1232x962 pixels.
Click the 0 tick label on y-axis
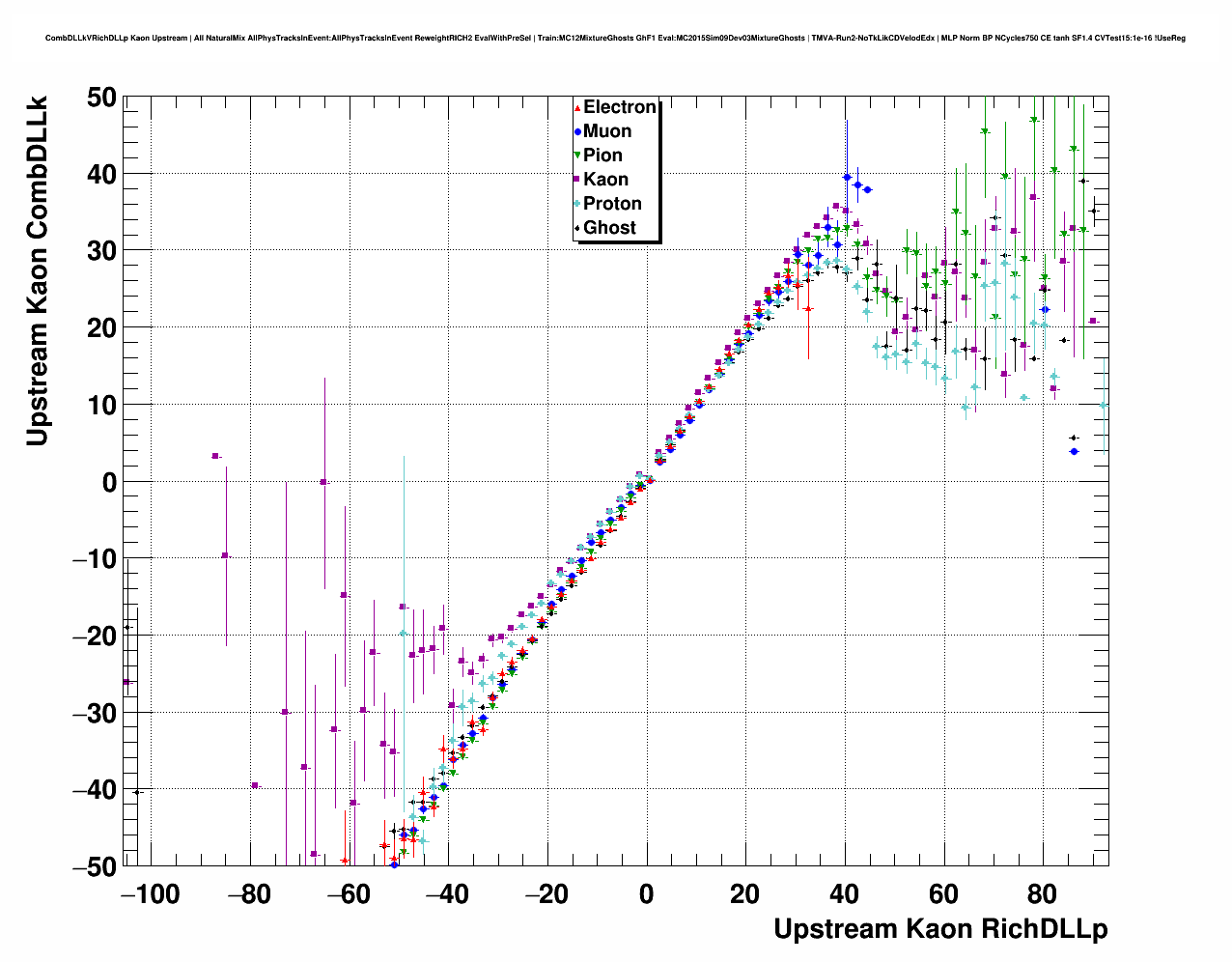tap(108, 482)
